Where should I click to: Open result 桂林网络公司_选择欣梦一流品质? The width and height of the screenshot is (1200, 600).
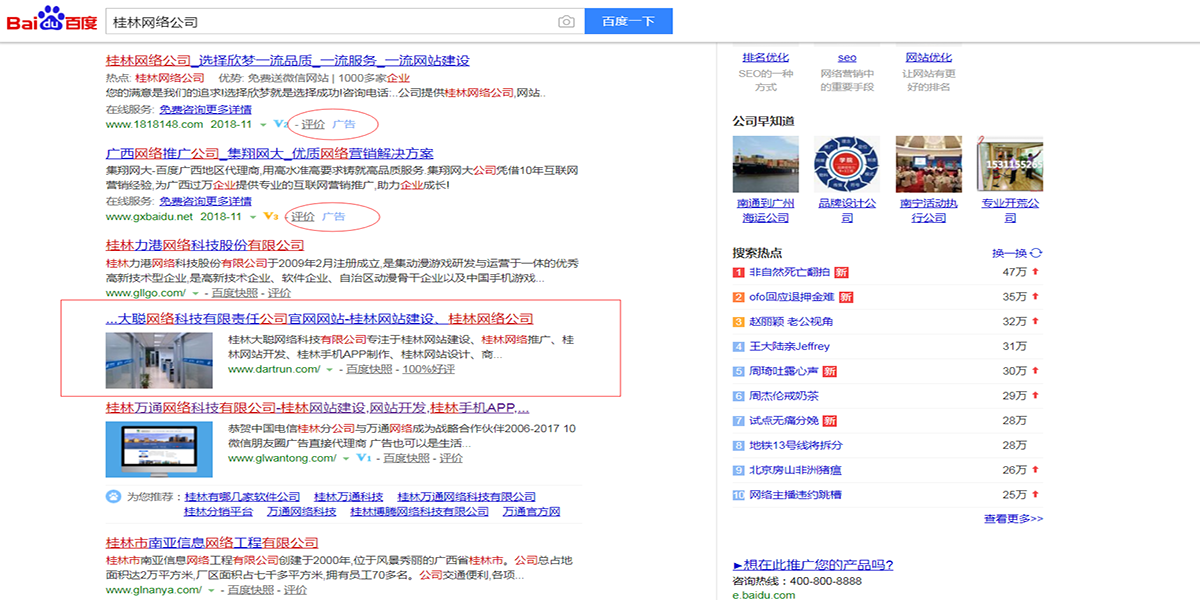[287, 60]
